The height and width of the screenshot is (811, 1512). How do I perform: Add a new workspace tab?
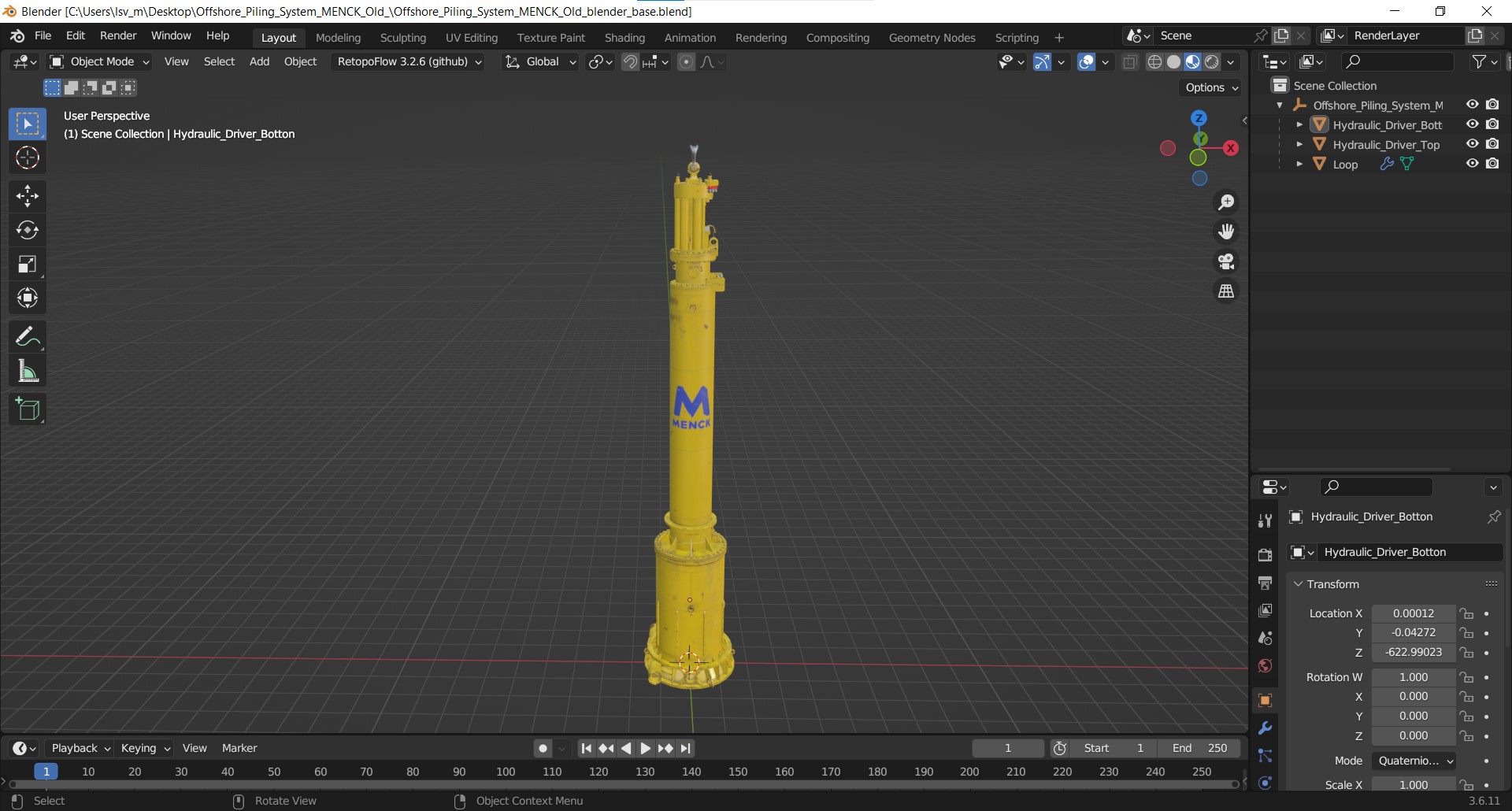[x=1059, y=38]
